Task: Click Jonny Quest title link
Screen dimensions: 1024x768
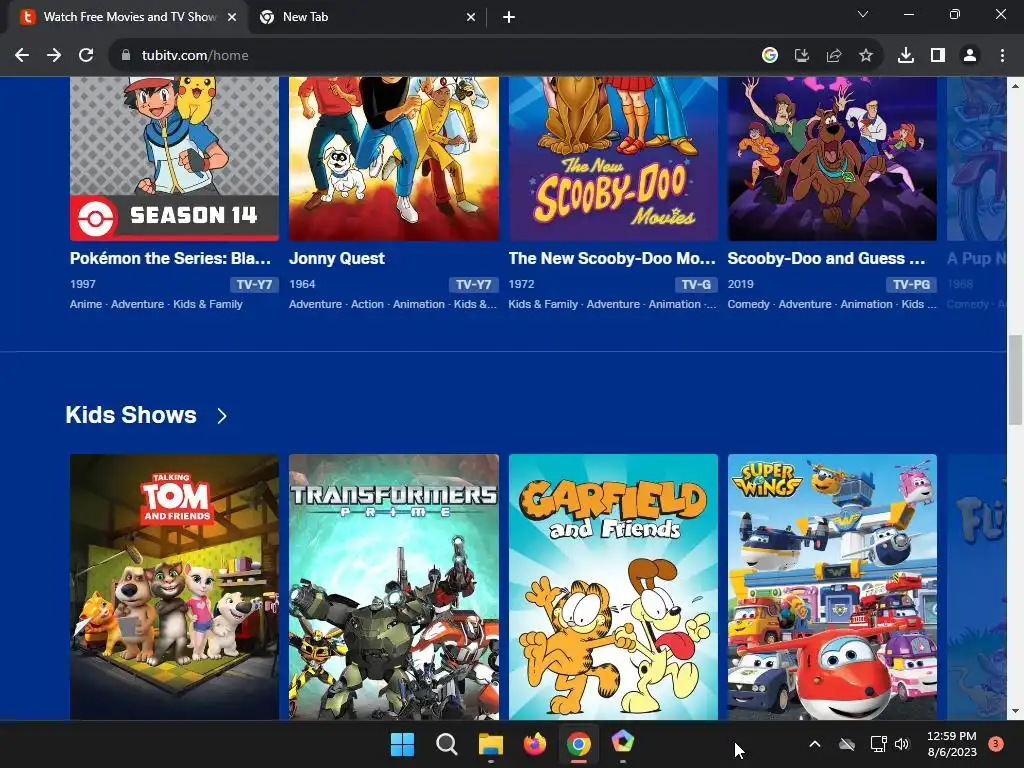Action: click(337, 259)
